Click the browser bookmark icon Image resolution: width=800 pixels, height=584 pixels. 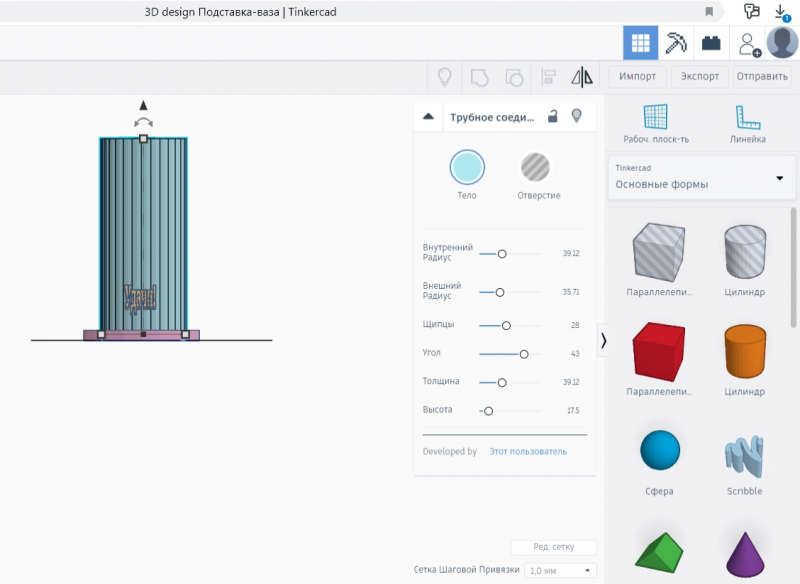(709, 12)
